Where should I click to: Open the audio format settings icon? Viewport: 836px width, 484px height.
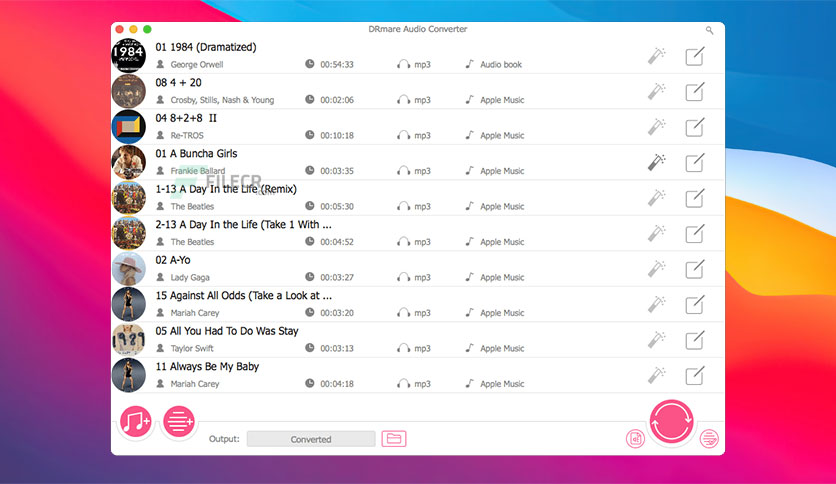click(635, 439)
